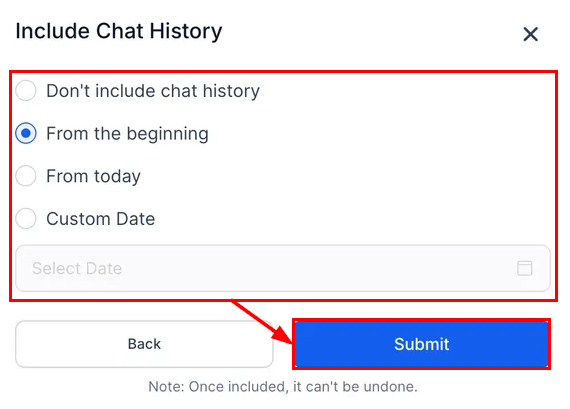
Task: Close the Include Chat History dialog
Action: click(x=530, y=35)
